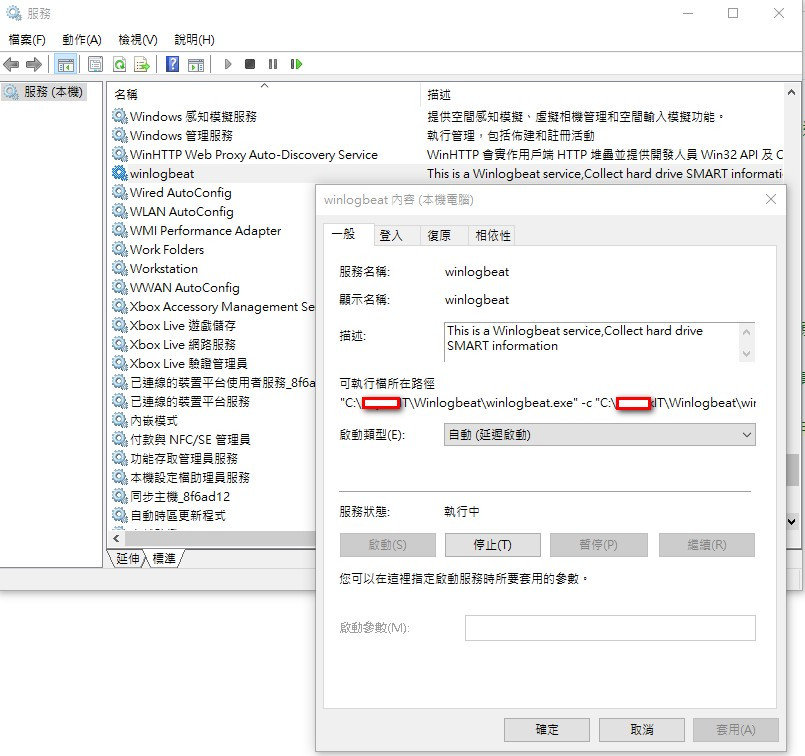Switch to the 相依性 tab
The width and height of the screenshot is (805, 756).
(x=492, y=236)
